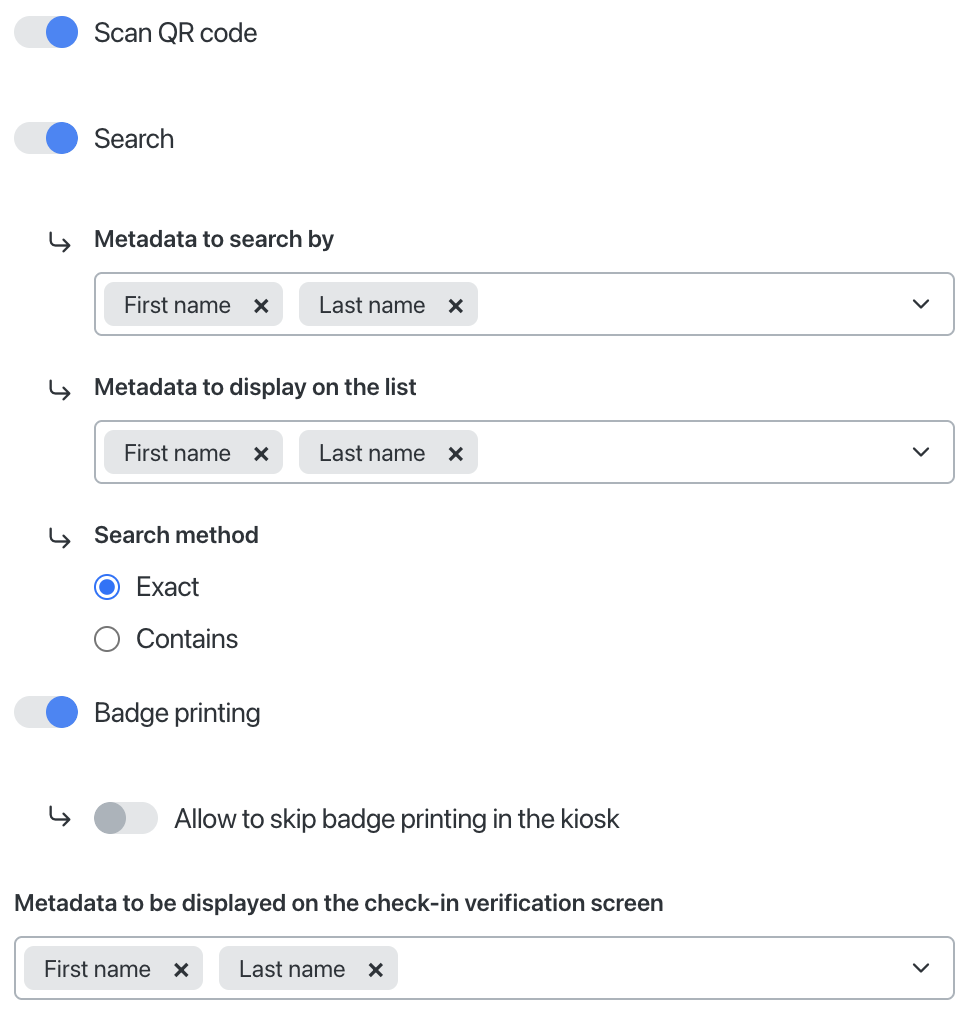Open the check-in verification metadata dropdown
Viewport: 966px width, 1016px height.
pyautogui.click(x=920, y=968)
